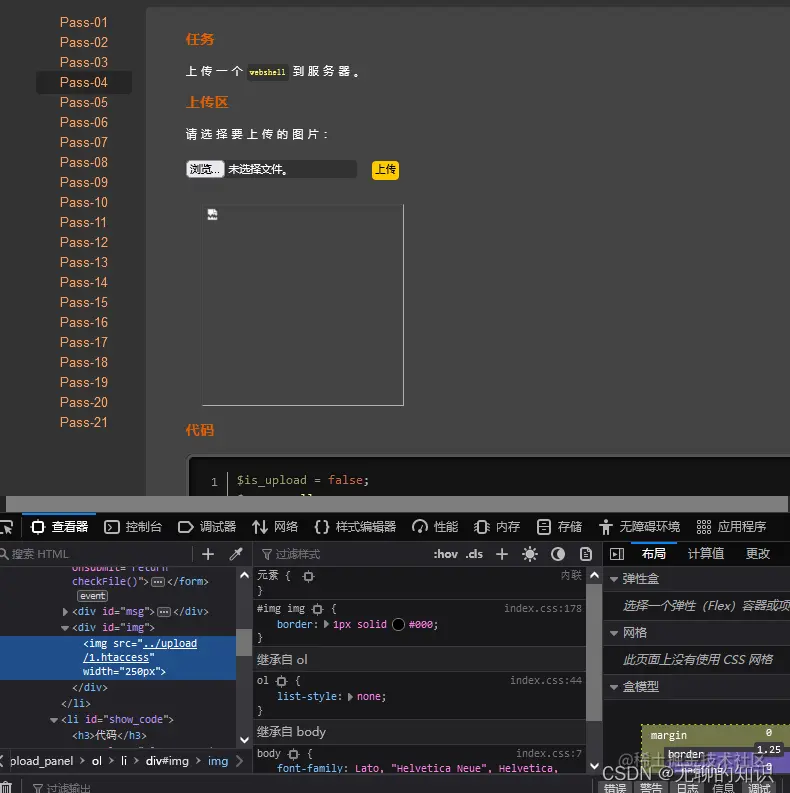The height and width of the screenshot is (793, 790).
Task: Open the Pass-01 sidebar link
Action: pyautogui.click(x=84, y=22)
